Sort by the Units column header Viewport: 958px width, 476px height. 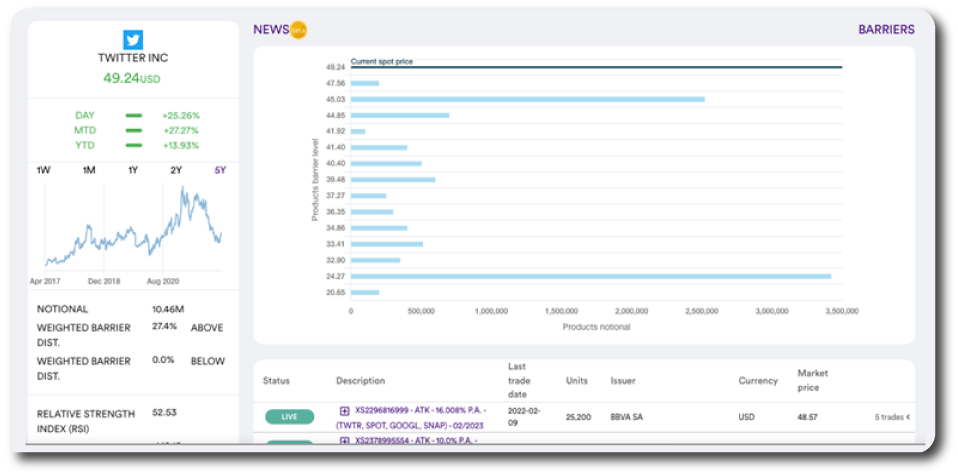click(x=577, y=381)
